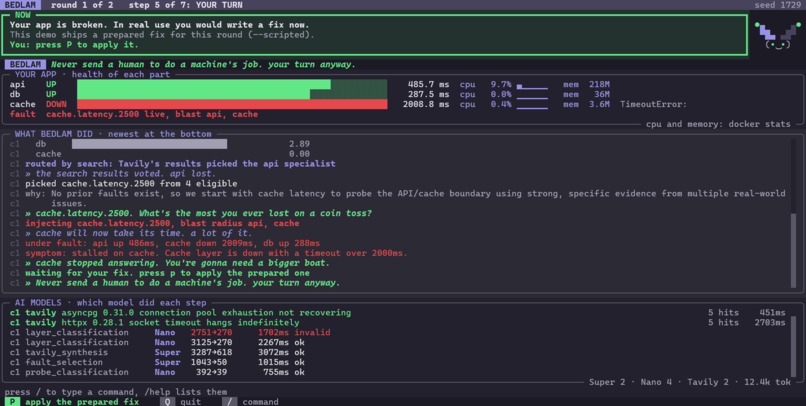
Task: Click 'waiting for your fix' log line
Action: point(167,273)
